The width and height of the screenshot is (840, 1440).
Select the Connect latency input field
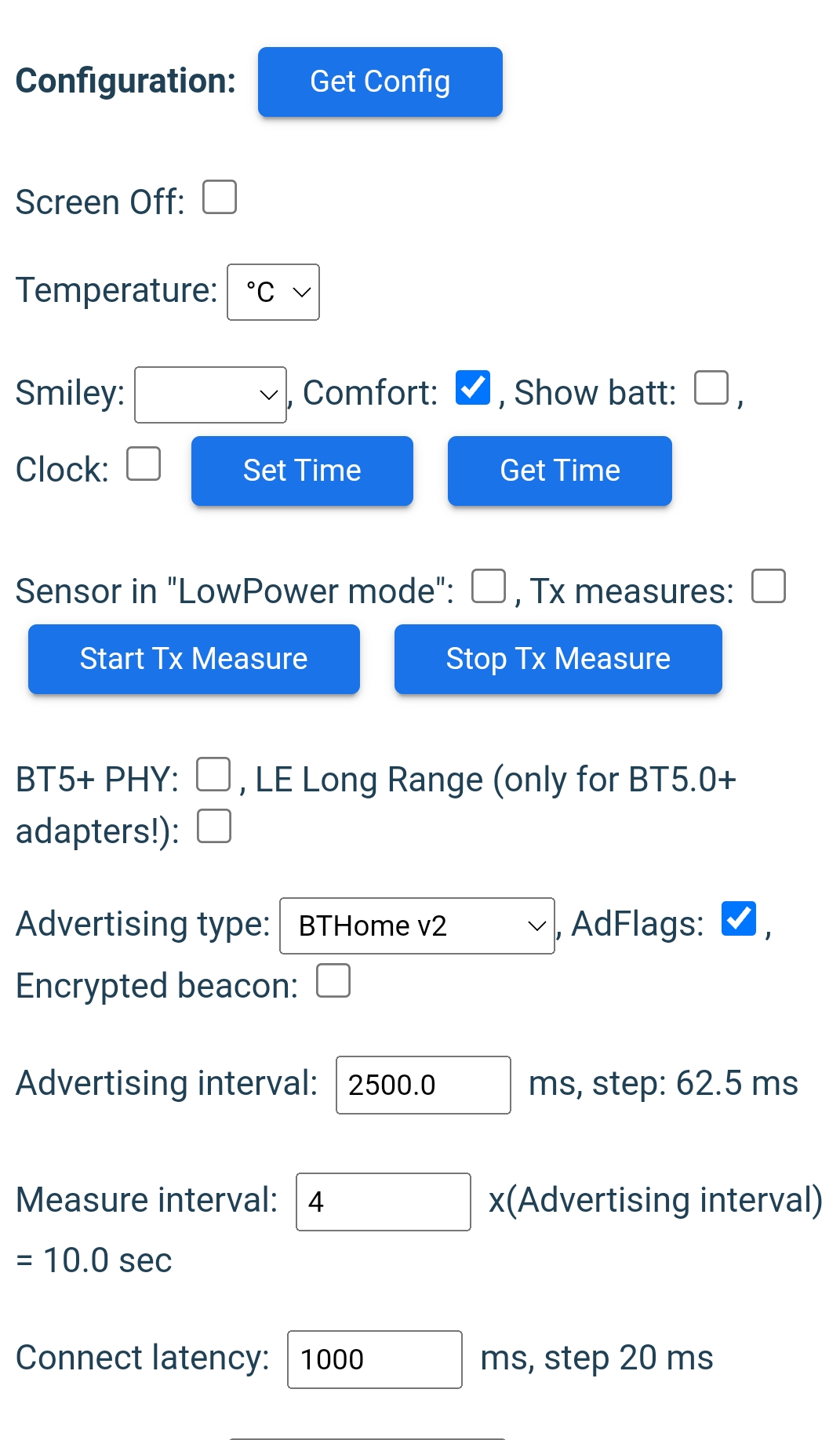tap(375, 1359)
